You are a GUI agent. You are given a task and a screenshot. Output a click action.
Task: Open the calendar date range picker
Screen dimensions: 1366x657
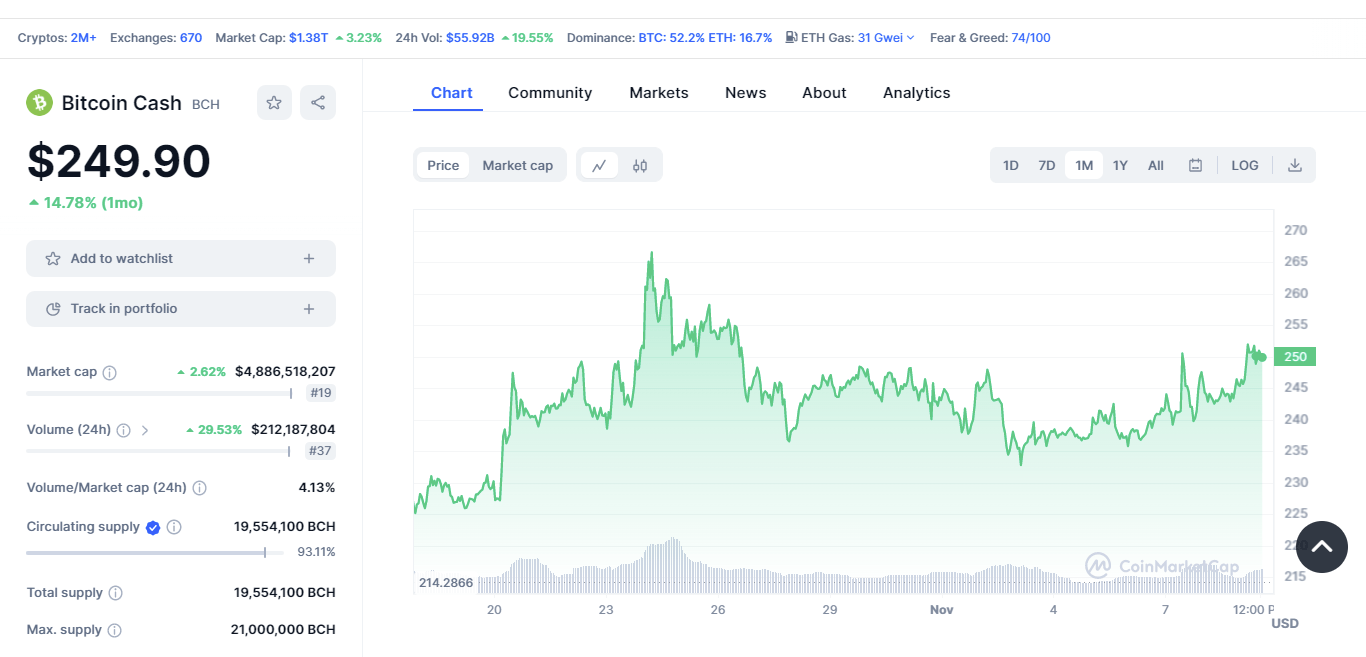pyautogui.click(x=1195, y=166)
